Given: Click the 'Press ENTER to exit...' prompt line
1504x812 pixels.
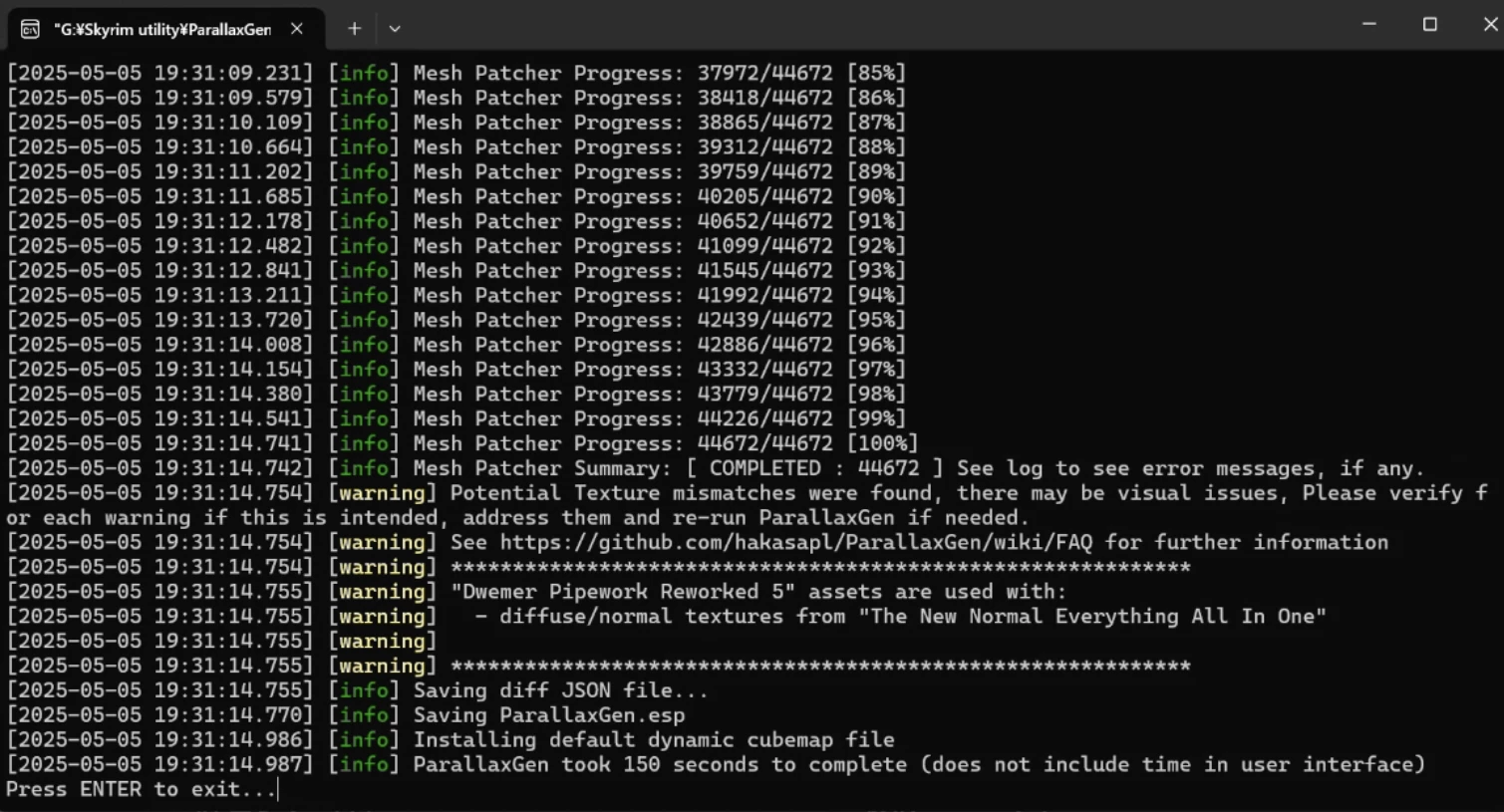Looking at the screenshot, I should coord(141,789).
